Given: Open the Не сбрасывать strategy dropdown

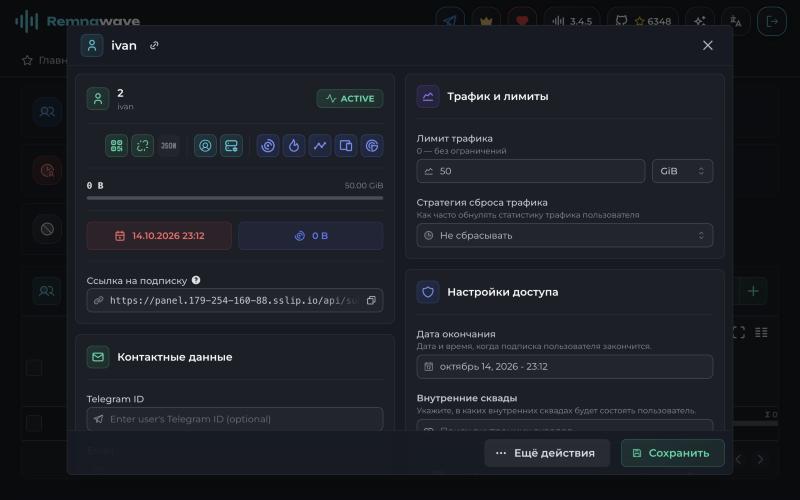Looking at the screenshot, I should point(564,235).
